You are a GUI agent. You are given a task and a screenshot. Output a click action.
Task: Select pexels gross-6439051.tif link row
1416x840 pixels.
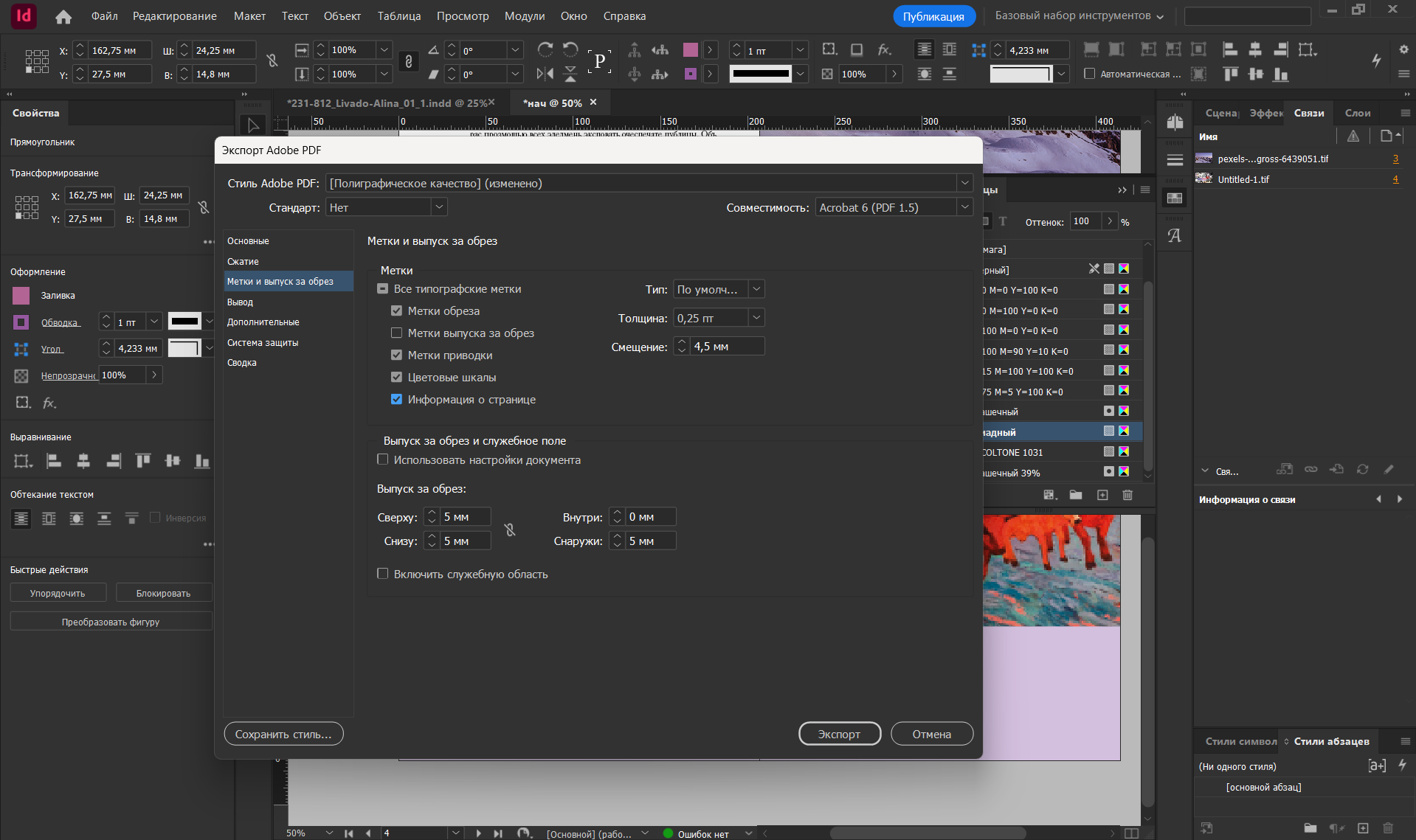click(1299, 159)
